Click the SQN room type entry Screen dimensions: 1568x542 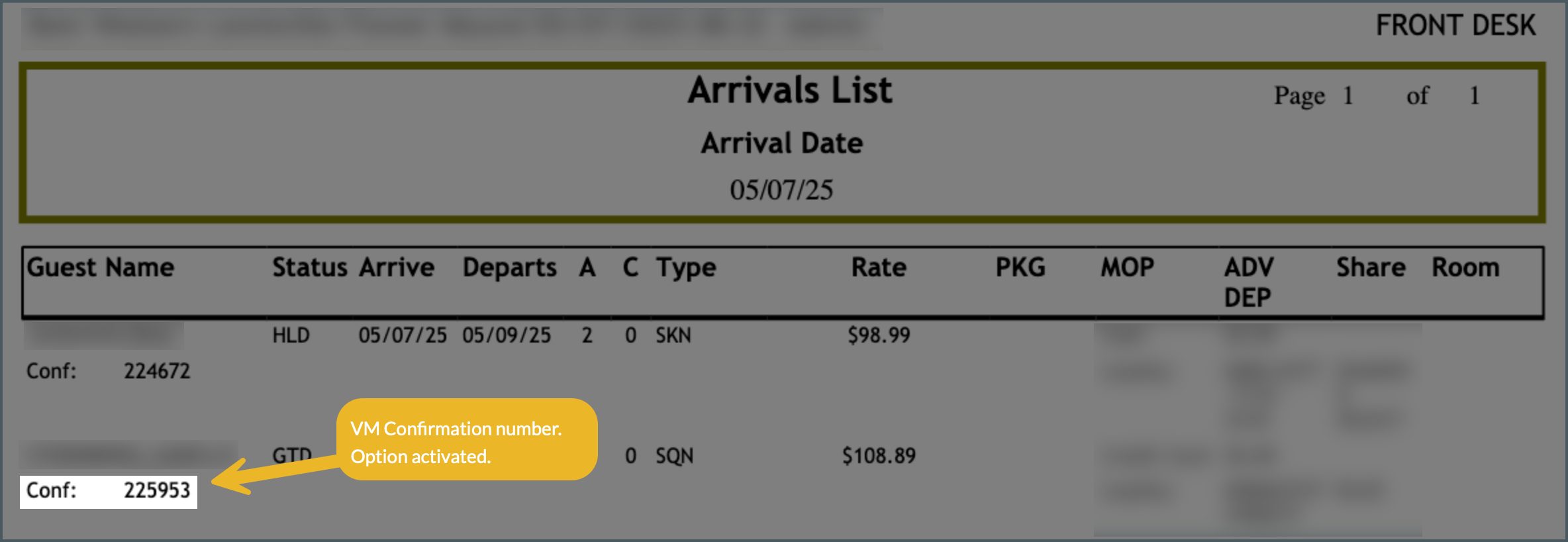click(x=674, y=456)
